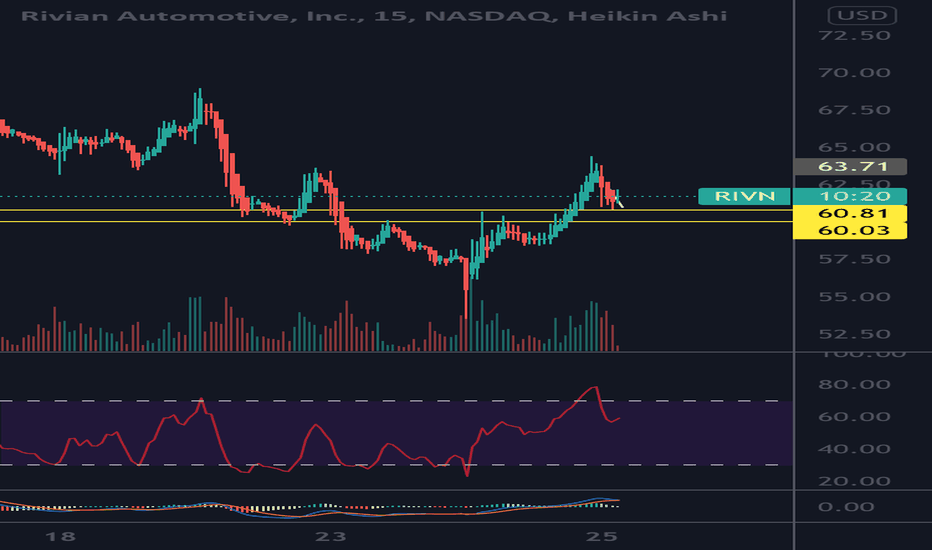The height and width of the screenshot is (550, 932).
Task: Click the 60.00 RSI axis value
Action: point(854,416)
